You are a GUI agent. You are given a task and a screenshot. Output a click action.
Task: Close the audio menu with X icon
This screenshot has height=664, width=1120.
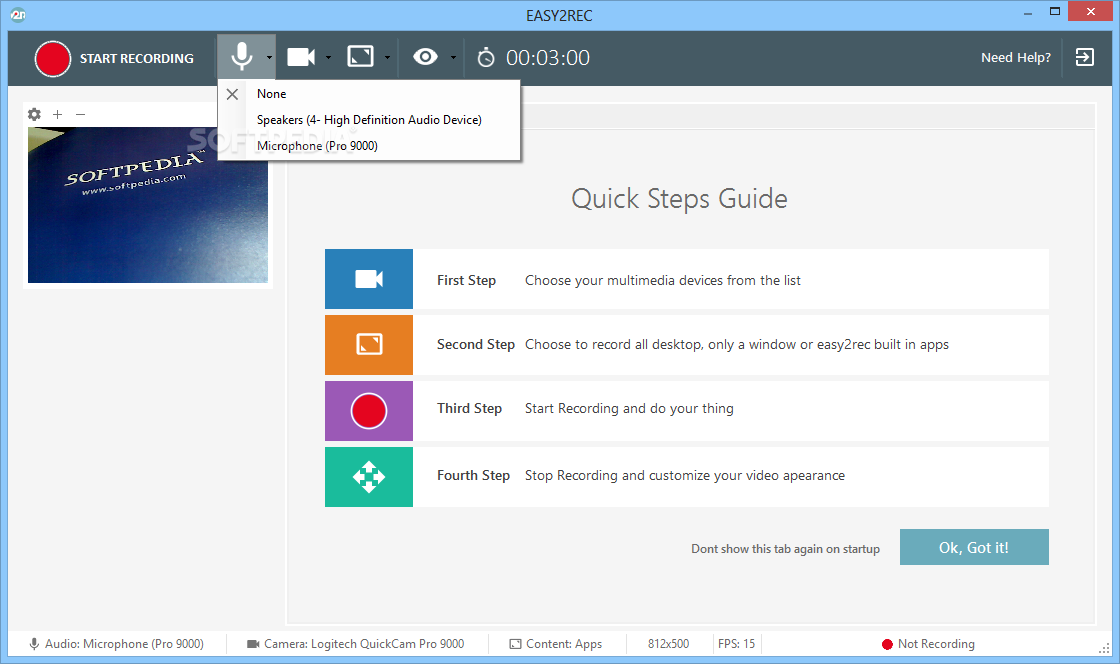tap(232, 94)
